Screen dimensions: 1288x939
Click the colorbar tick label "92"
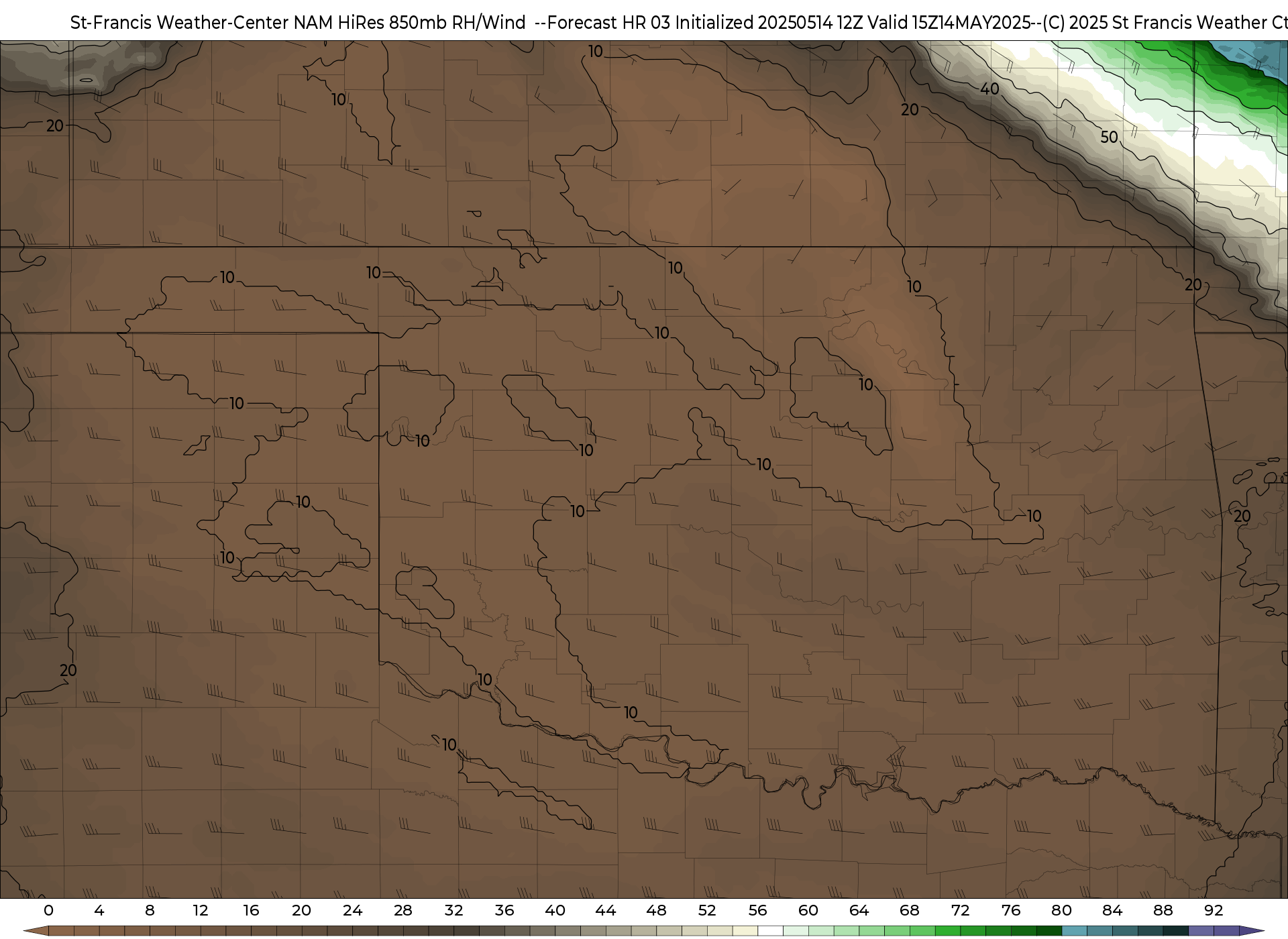point(1214,910)
